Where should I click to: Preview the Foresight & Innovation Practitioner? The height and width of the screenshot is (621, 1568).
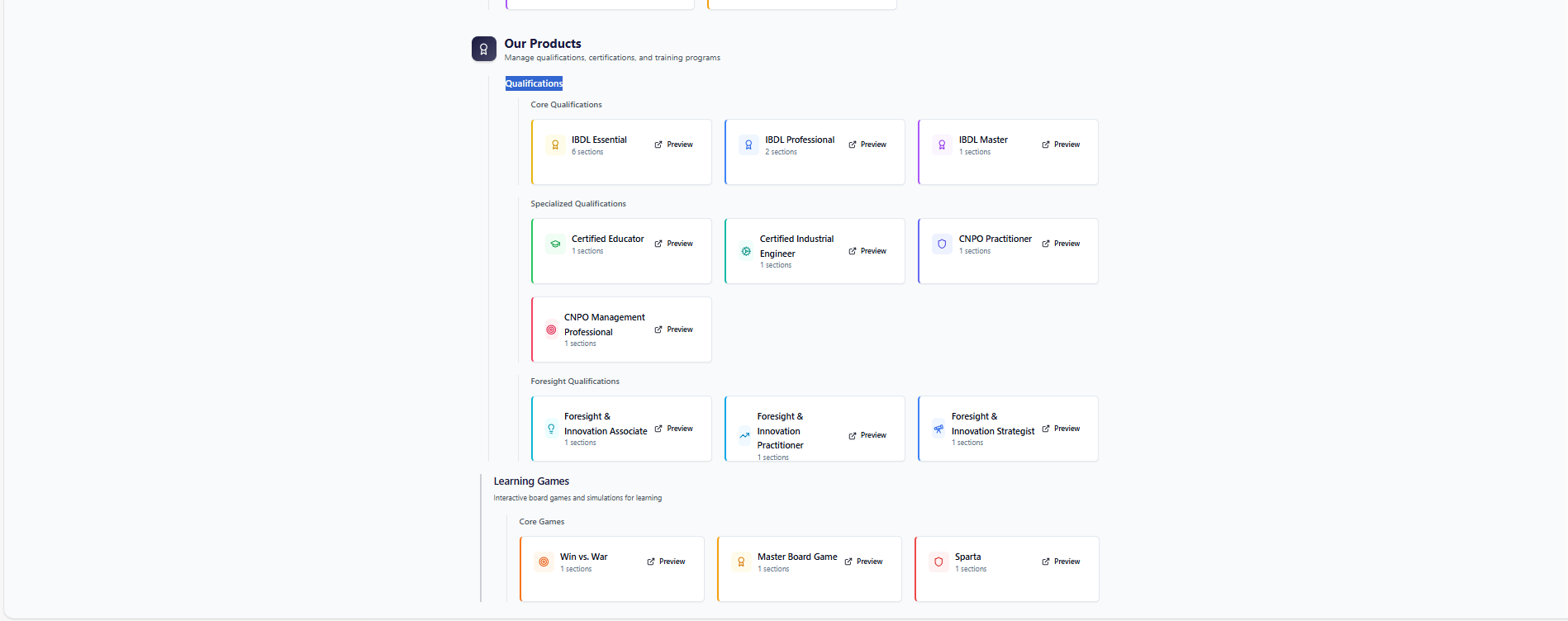(867, 435)
